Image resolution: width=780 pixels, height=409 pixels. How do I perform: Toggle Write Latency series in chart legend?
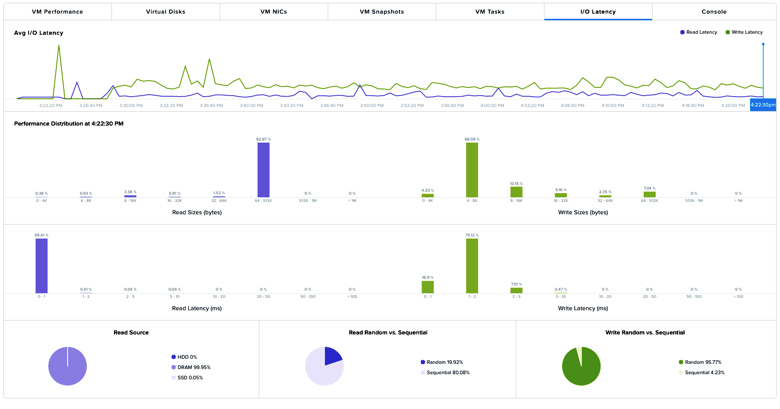(x=746, y=32)
